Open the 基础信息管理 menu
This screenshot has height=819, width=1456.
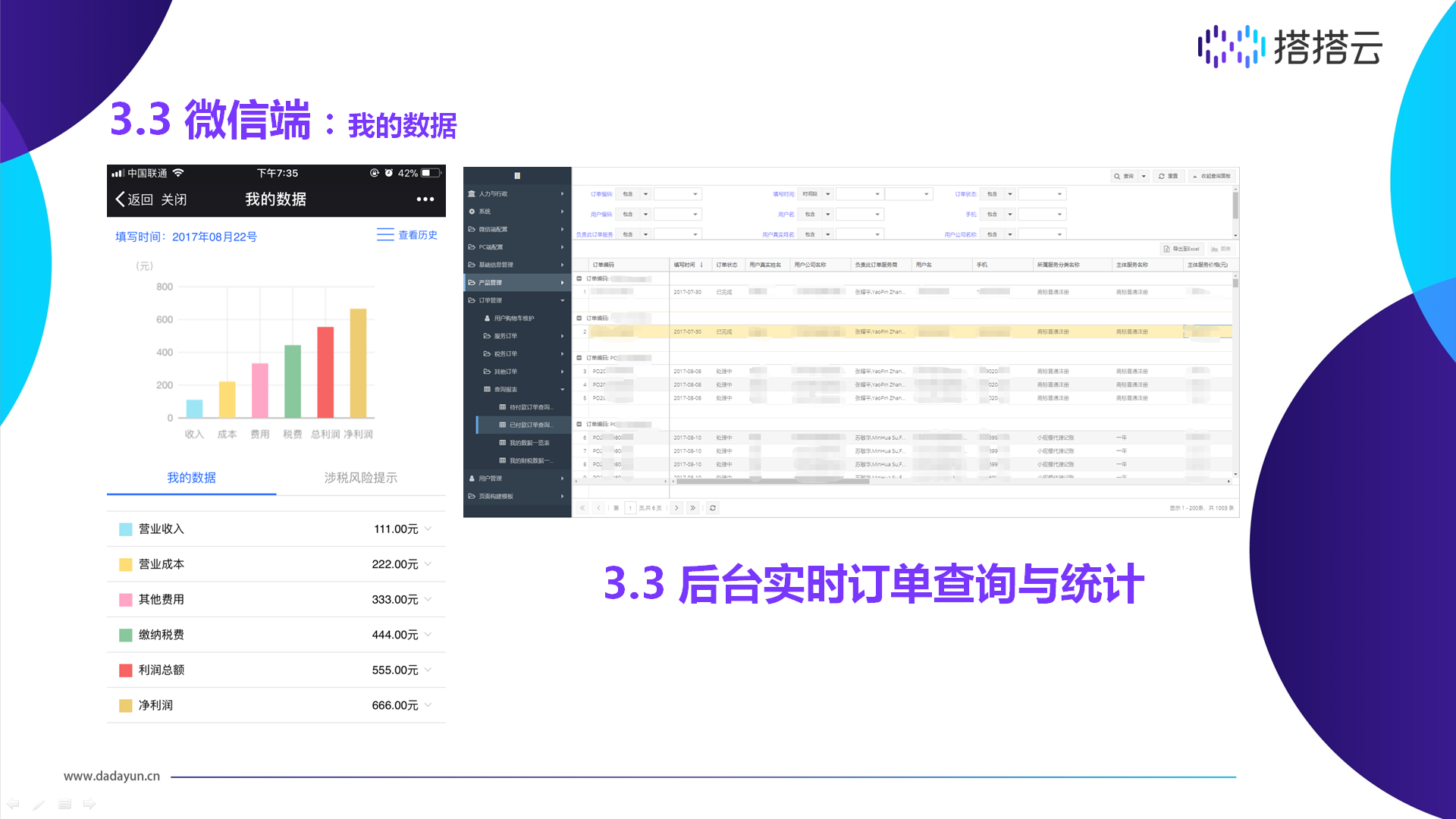(517, 265)
